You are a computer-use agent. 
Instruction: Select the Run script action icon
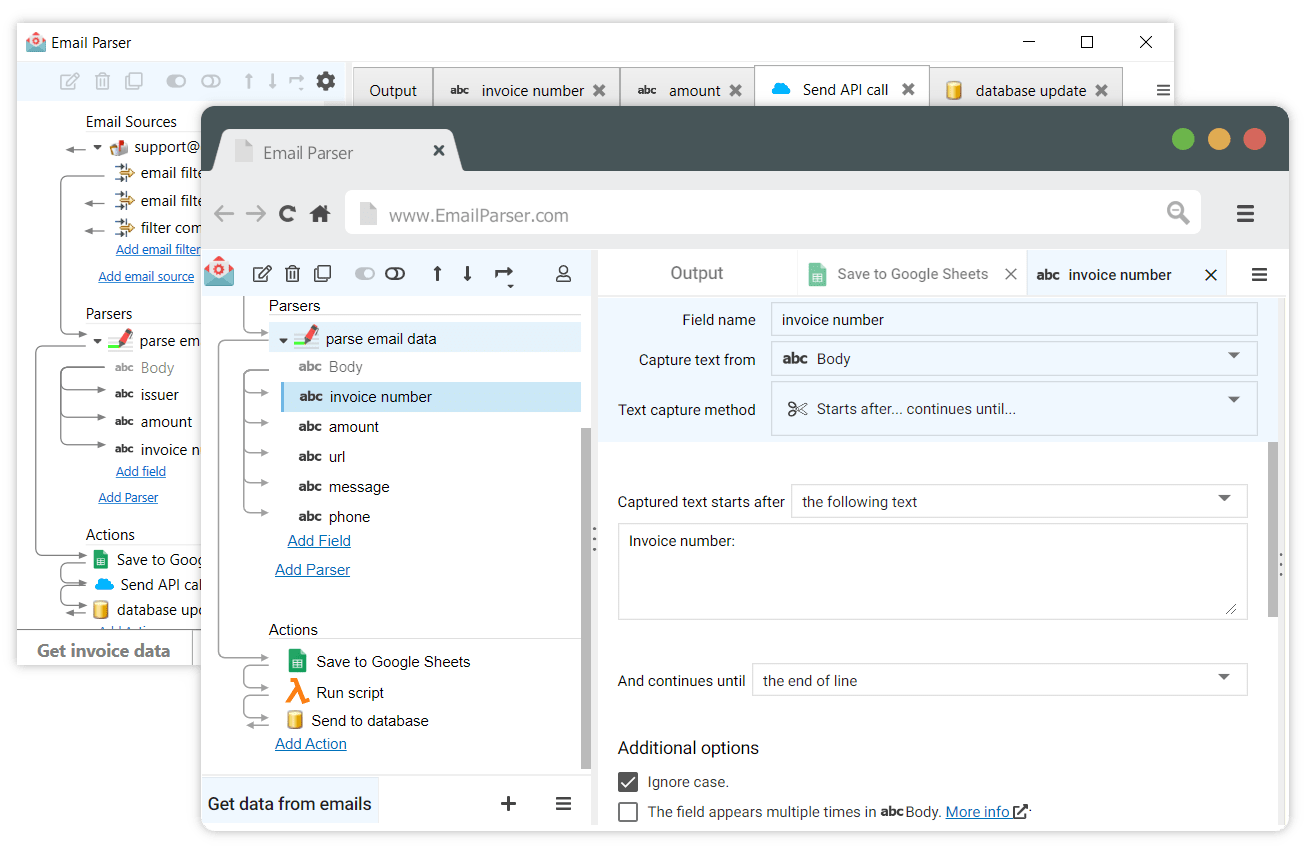298,691
